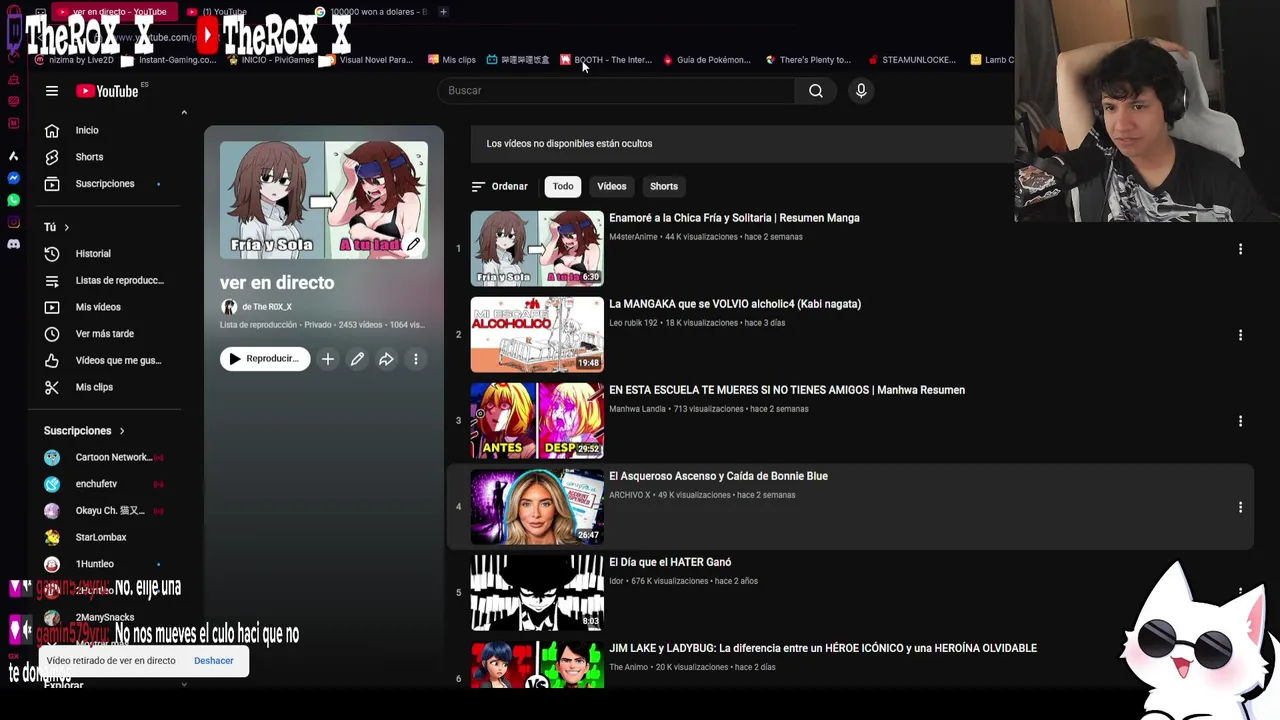This screenshot has width=1280, height=720.
Task: Open the La MANGAKA video thumbnail
Action: pyautogui.click(x=537, y=334)
